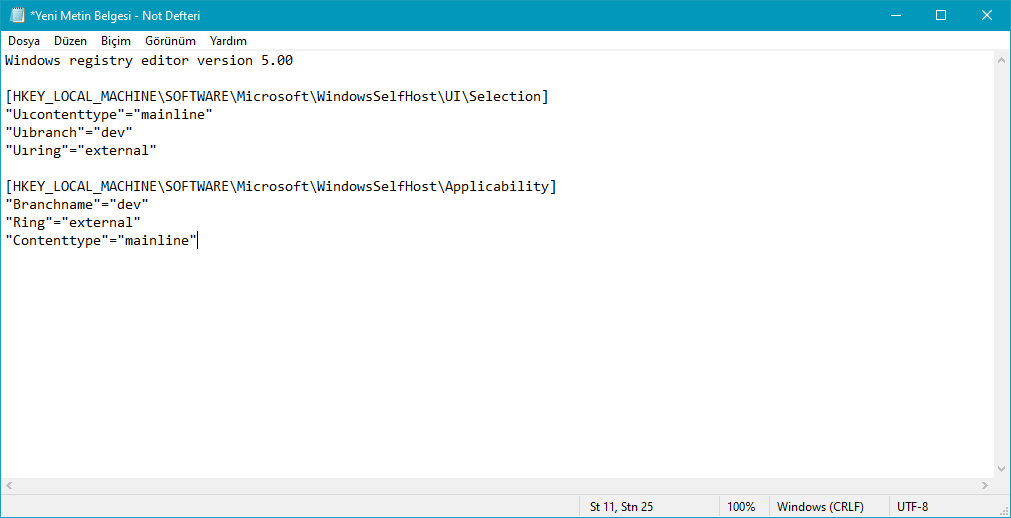This screenshot has width=1011, height=518.
Task: Click the '*Yeni Metin Belgesi - Not Defteri' title
Action: click(x=115, y=15)
